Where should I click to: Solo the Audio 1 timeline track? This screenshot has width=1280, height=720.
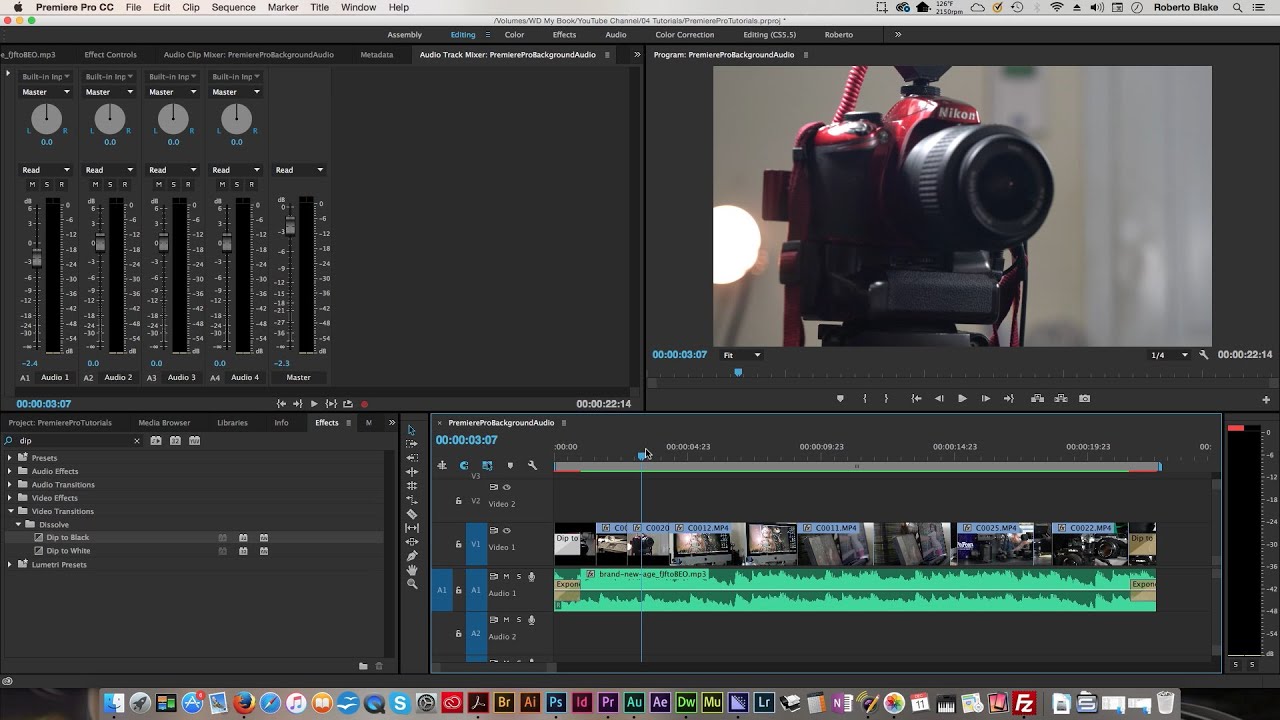pos(518,577)
